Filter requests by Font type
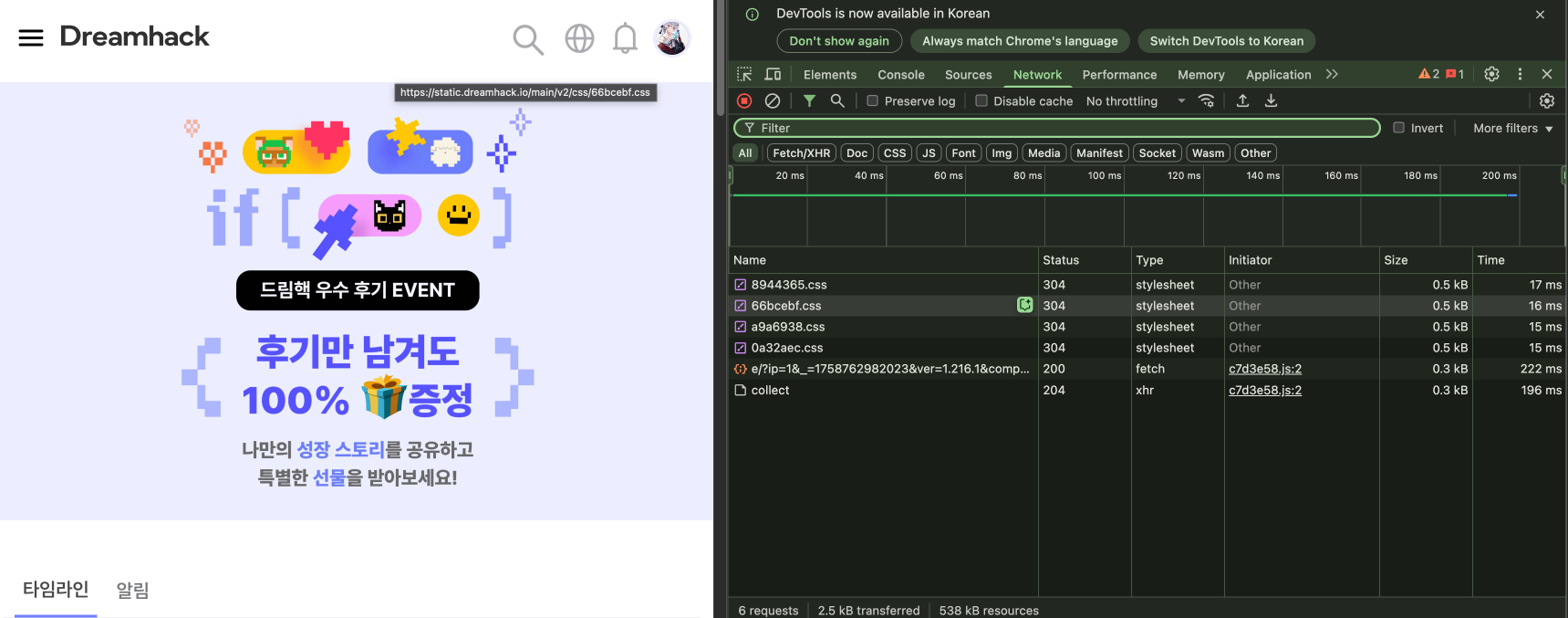This screenshot has height=618, width=1568. pyautogui.click(x=963, y=153)
